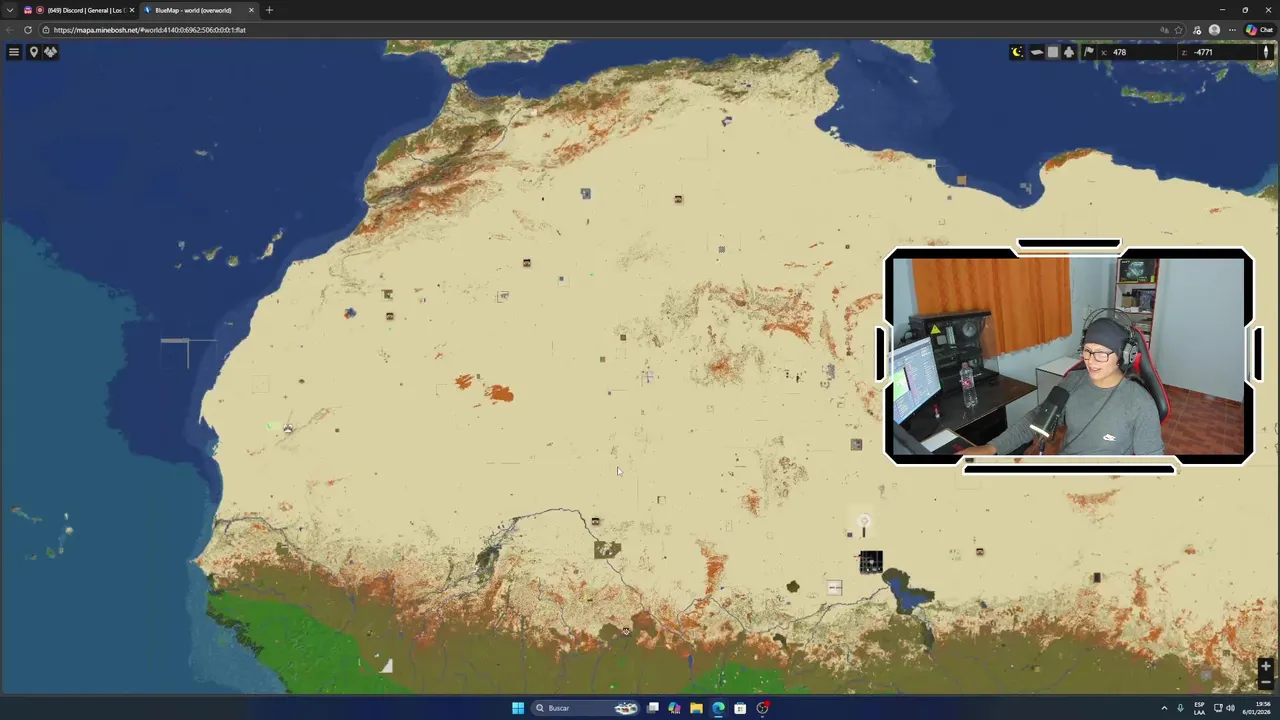
Task: Toggle BlueMap day/night mode
Action: point(1017,52)
